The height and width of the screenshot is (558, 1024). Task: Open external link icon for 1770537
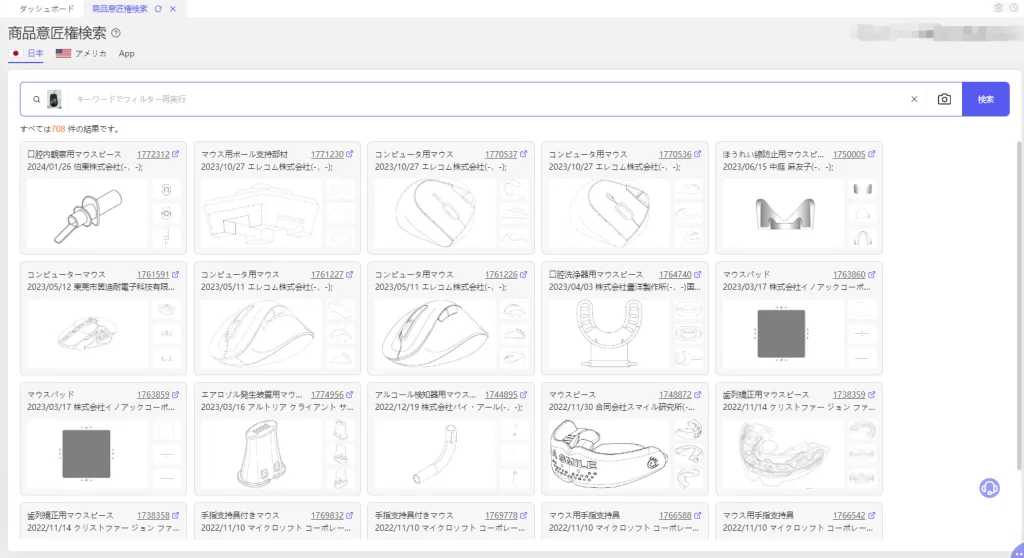coord(523,154)
